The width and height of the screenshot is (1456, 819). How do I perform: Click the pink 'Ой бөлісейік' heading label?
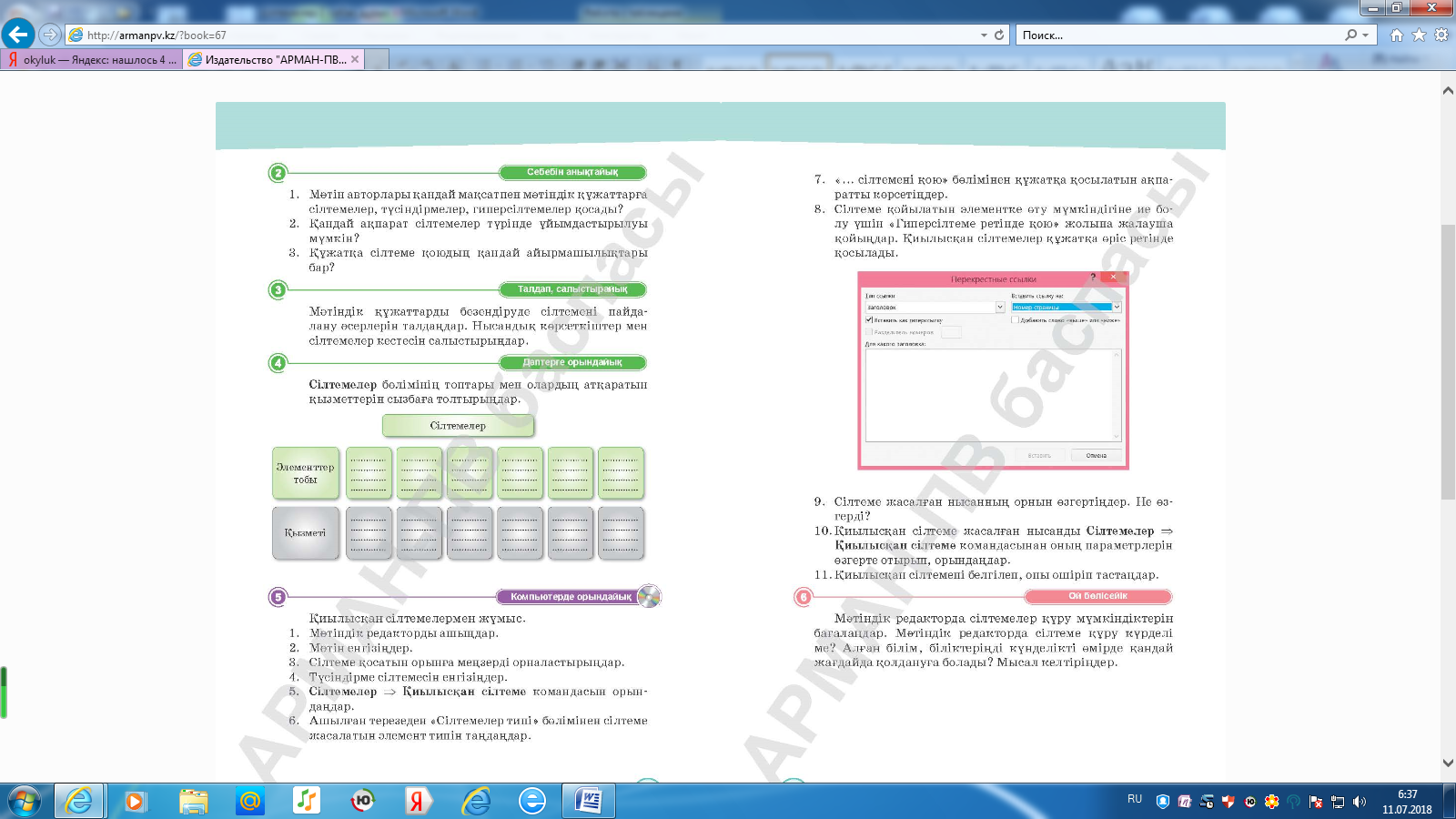(1098, 596)
